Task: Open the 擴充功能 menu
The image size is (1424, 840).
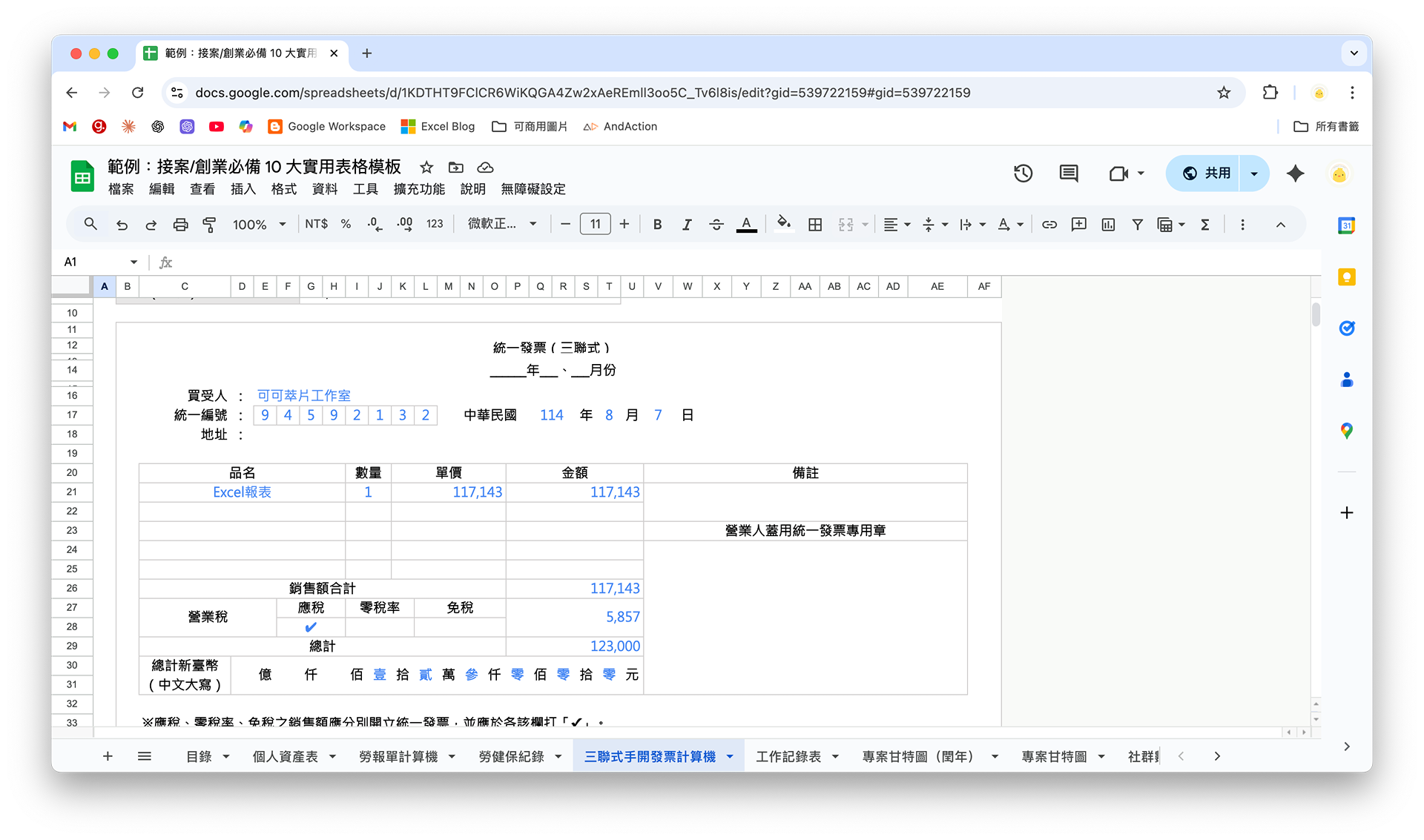Action: click(419, 189)
